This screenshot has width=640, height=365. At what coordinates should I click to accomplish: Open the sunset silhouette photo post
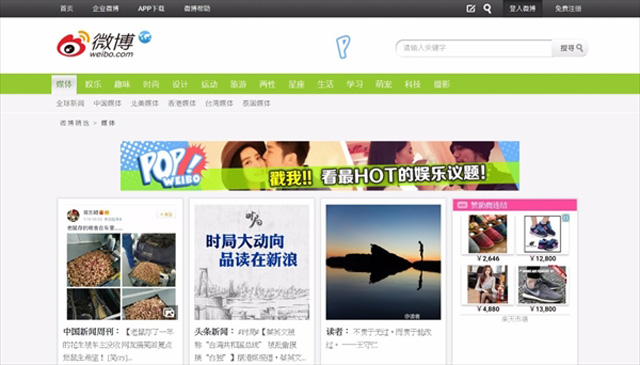(x=383, y=262)
